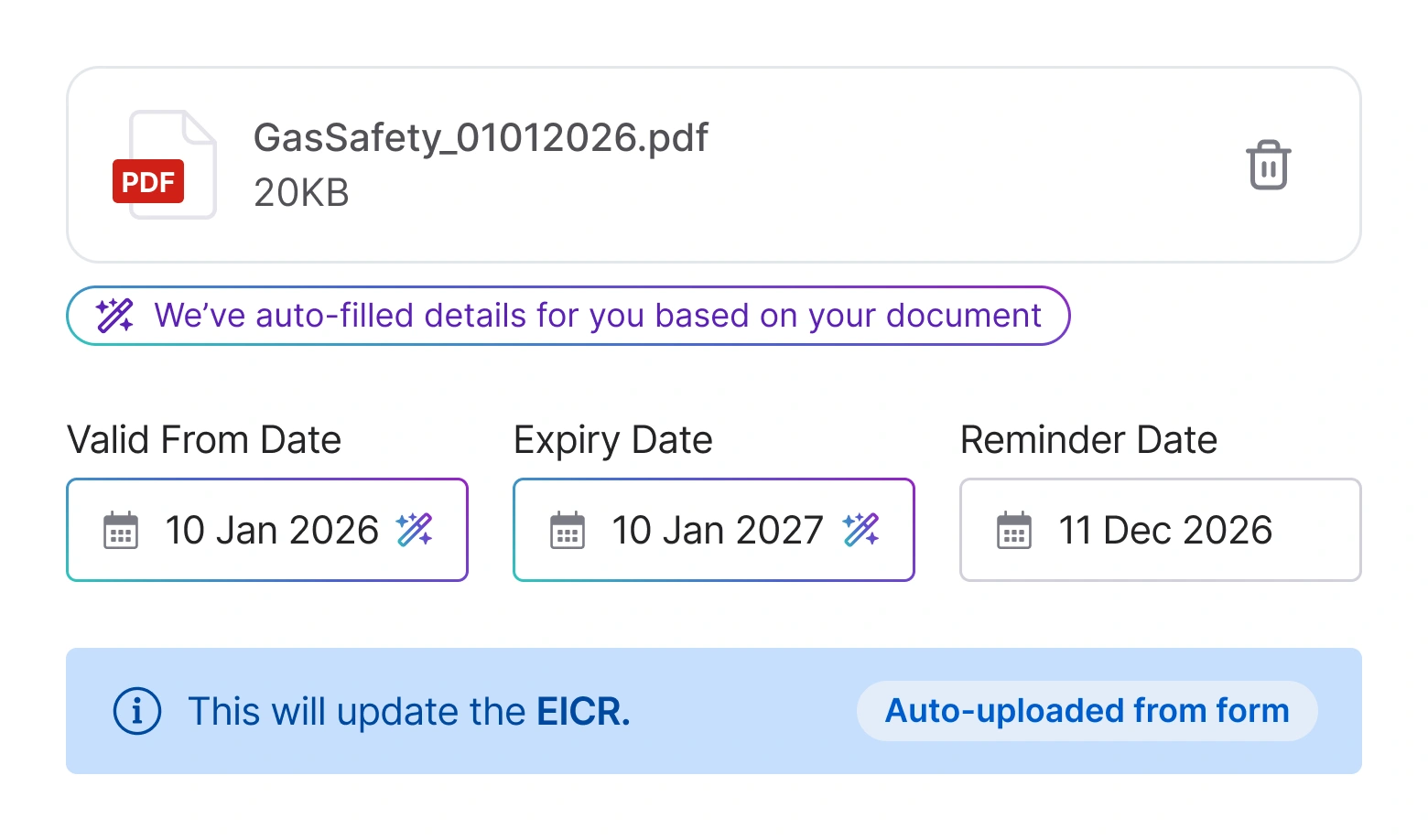This screenshot has height=840, width=1428.
Task: Click the EICR text in banner
Action: click(x=582, y=712)
